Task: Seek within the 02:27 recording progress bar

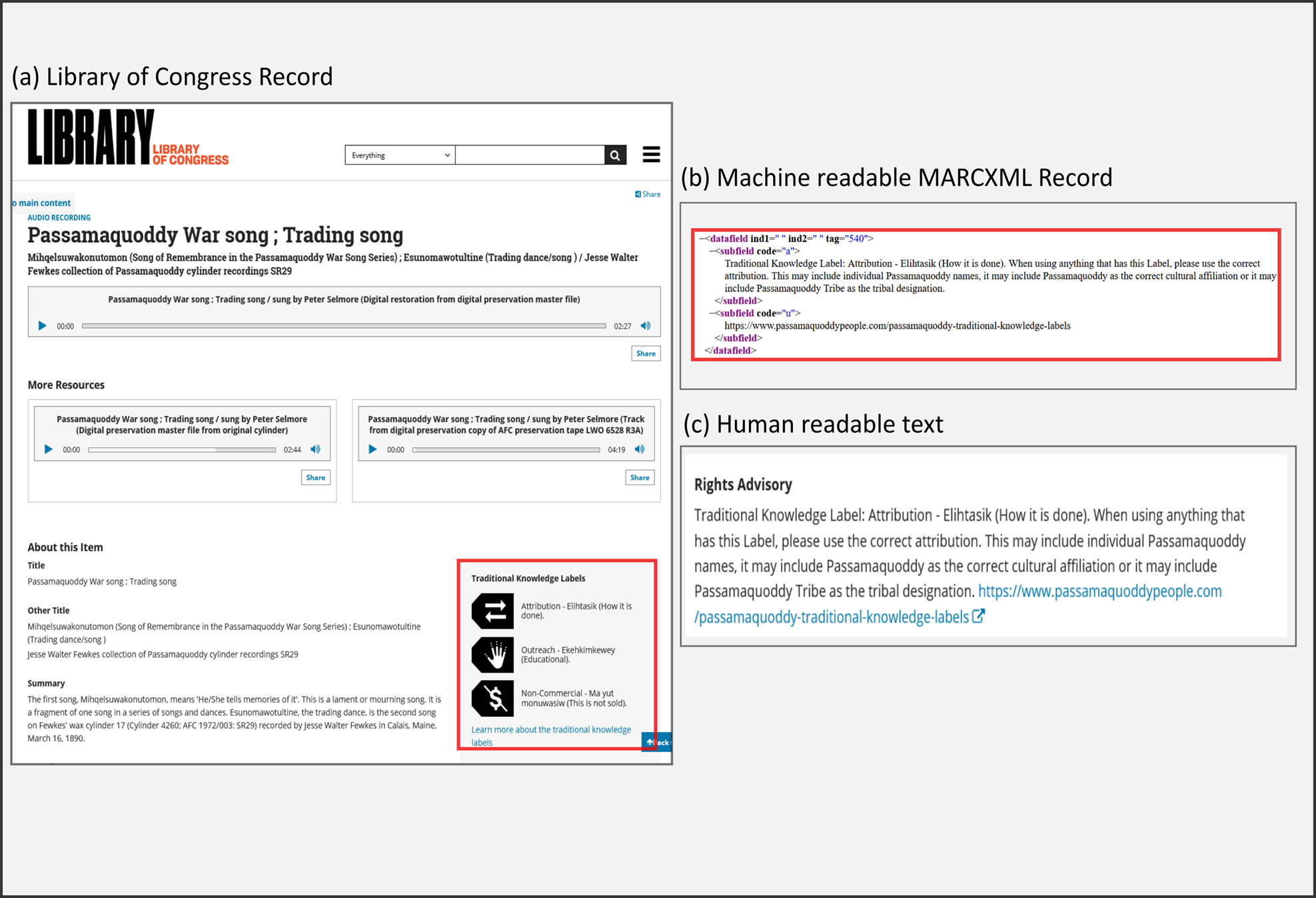Action: click(x=344, y=326)
